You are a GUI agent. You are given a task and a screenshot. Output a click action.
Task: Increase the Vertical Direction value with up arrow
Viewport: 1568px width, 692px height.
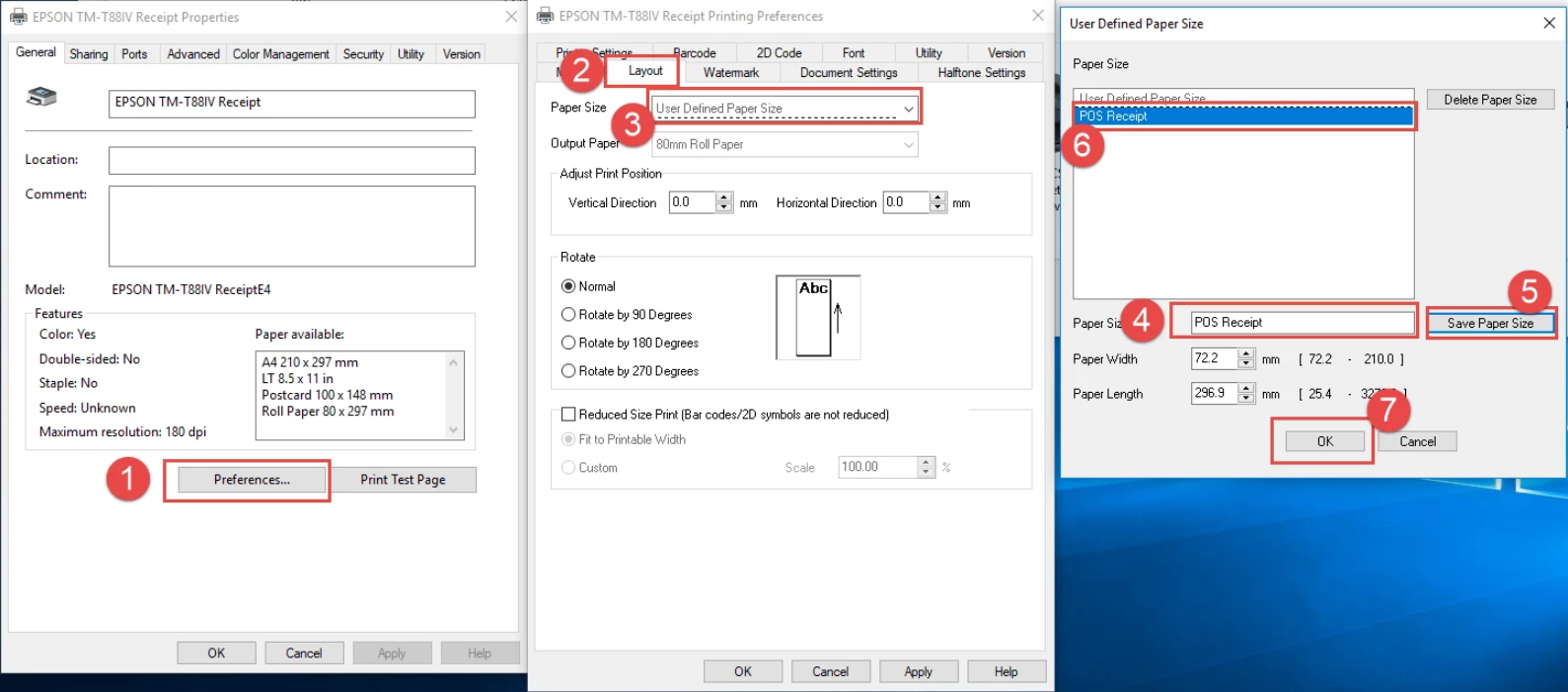(724, 197)
